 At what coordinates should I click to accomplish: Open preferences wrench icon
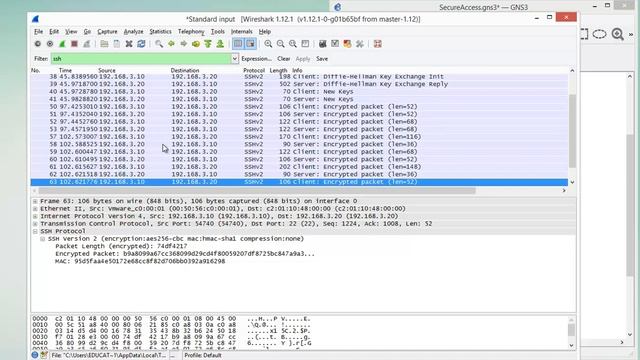(360, 44)
